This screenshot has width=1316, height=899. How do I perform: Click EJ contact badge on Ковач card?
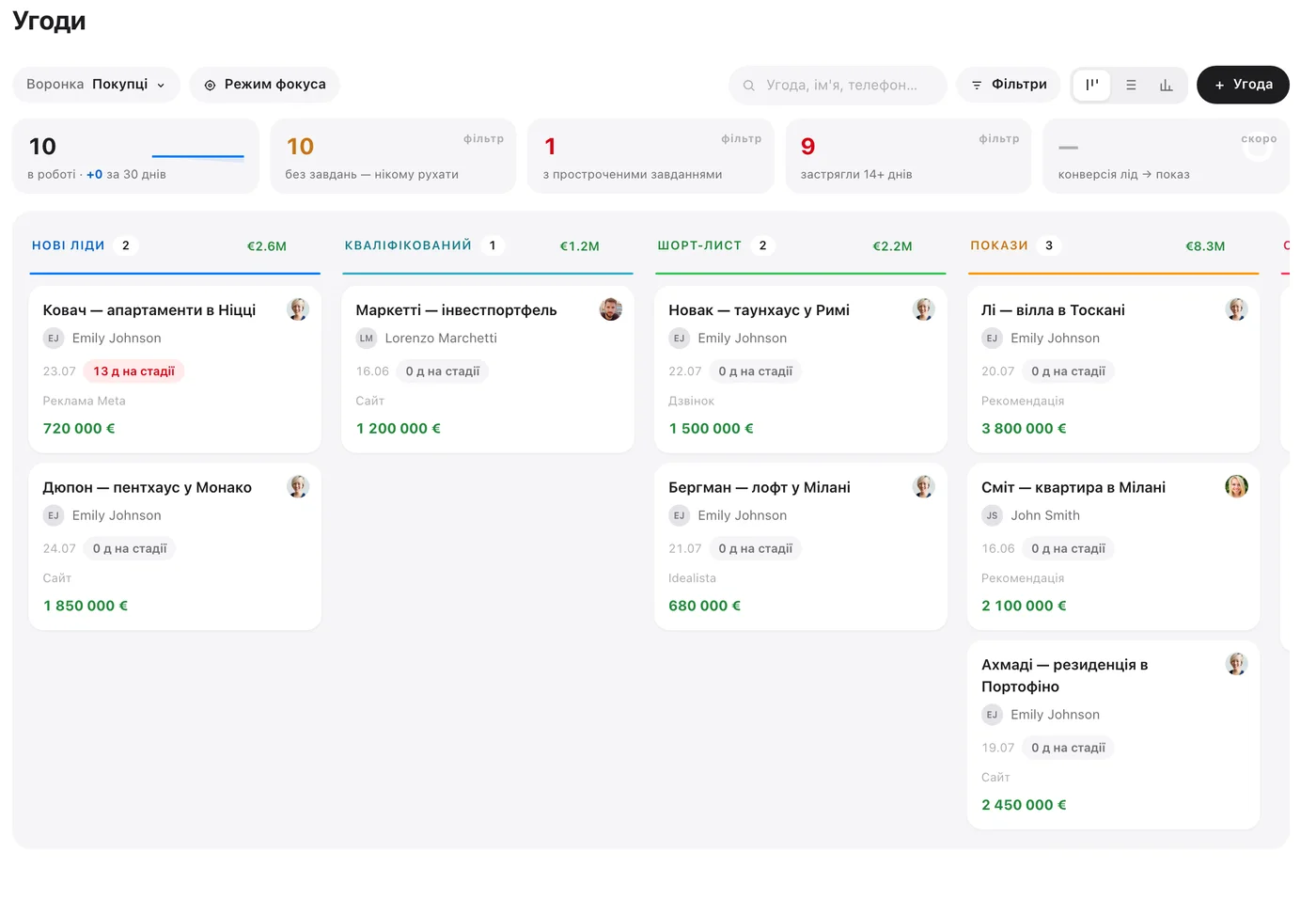(x=54, y=338)
